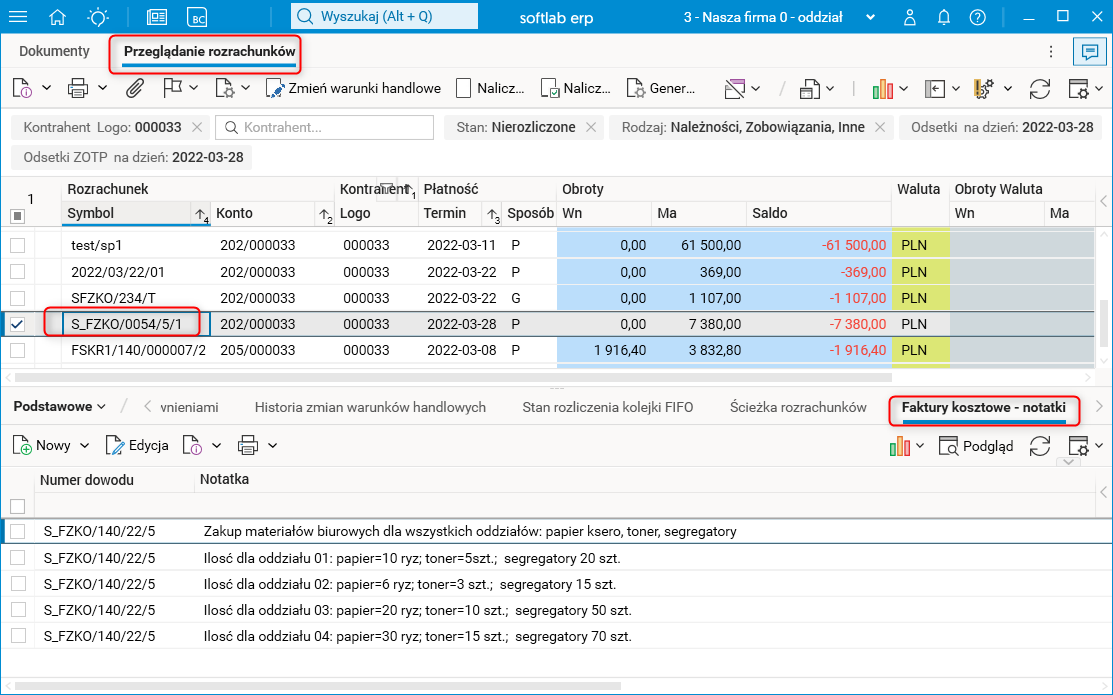The width and height of the screenshot is (1113, 695).
Task: Click the Podgląd button
Action: pyautogui.click(x=976, y=446)
